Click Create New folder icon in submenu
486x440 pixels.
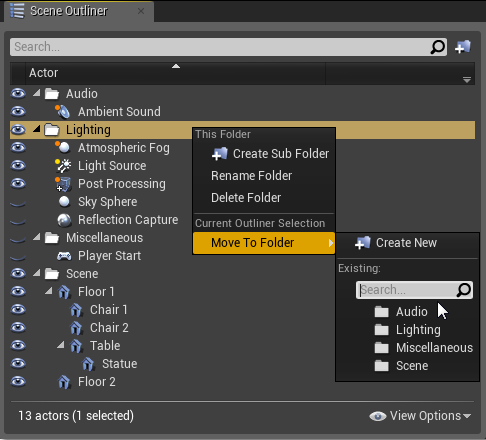coord(363,243)
